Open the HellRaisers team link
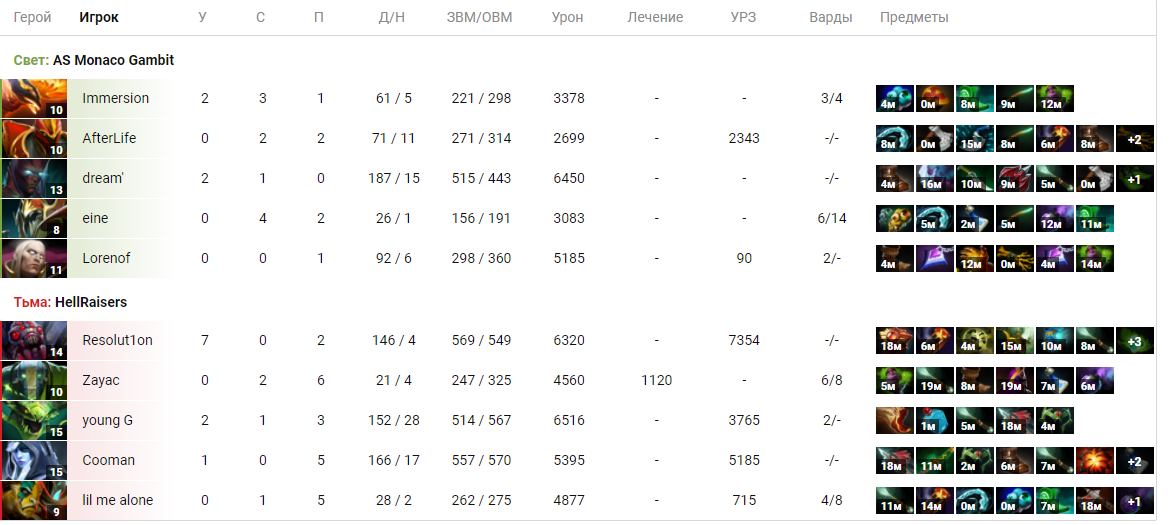The width and height of the screenshot is (1171, 525). (x=91, y=302)
